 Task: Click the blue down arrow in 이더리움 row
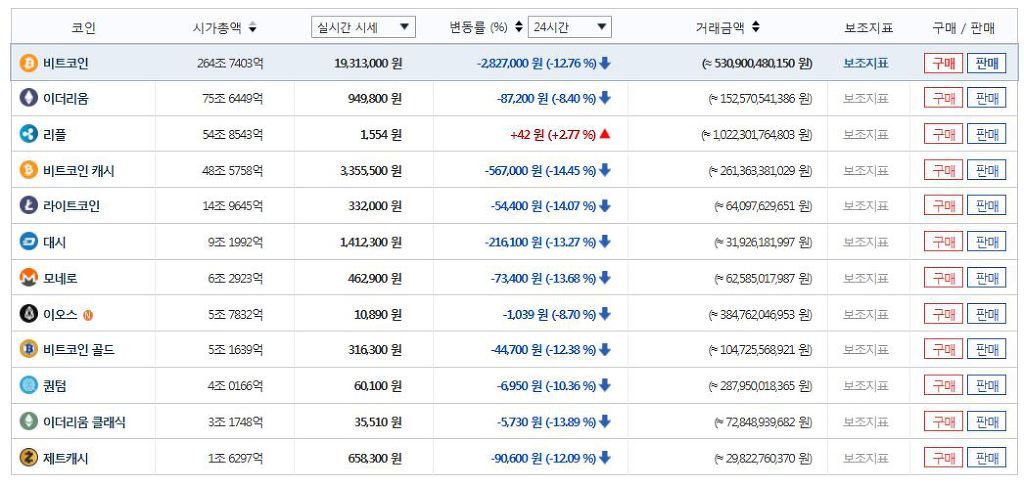[x=605, y=99]
